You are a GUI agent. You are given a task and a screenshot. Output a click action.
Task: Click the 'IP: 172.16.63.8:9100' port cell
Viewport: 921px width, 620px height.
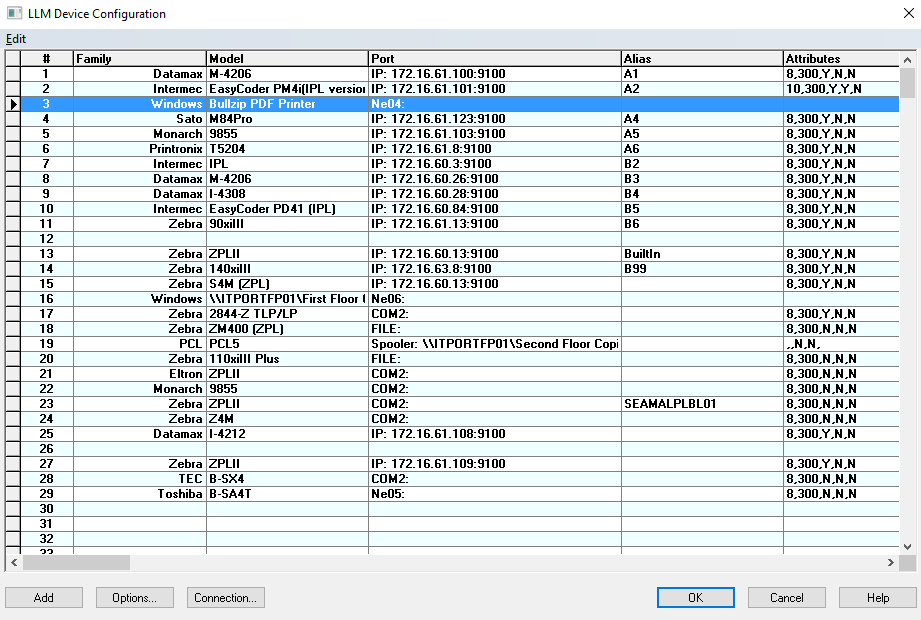[x=495, y=269]
